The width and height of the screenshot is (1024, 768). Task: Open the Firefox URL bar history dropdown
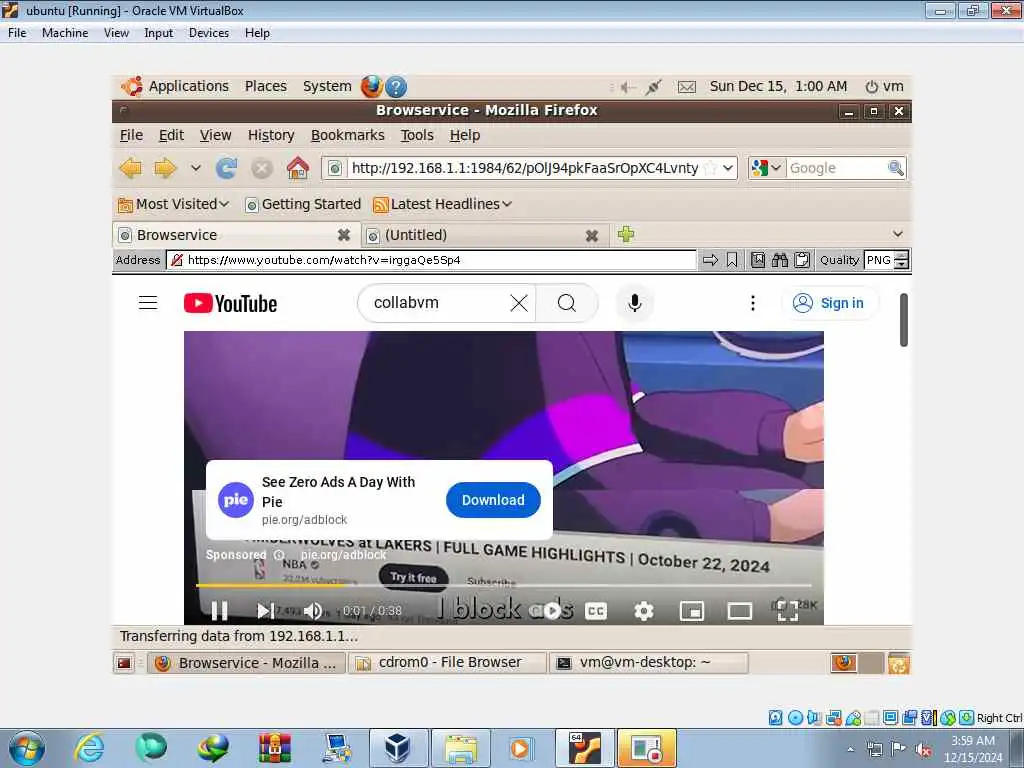[728, 168]
